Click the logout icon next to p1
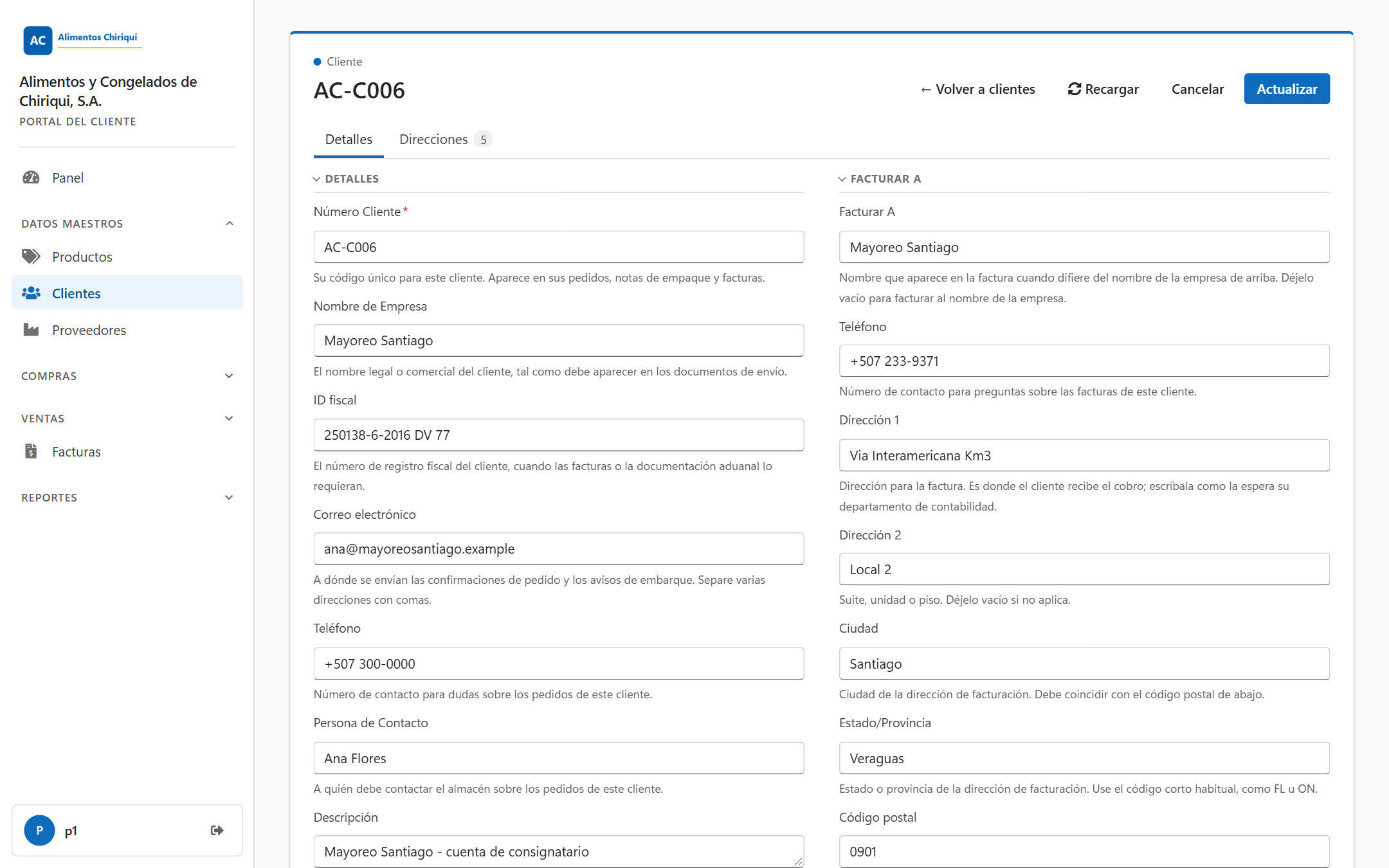This screenshot has width=1389, height=868. coord(217,830)
